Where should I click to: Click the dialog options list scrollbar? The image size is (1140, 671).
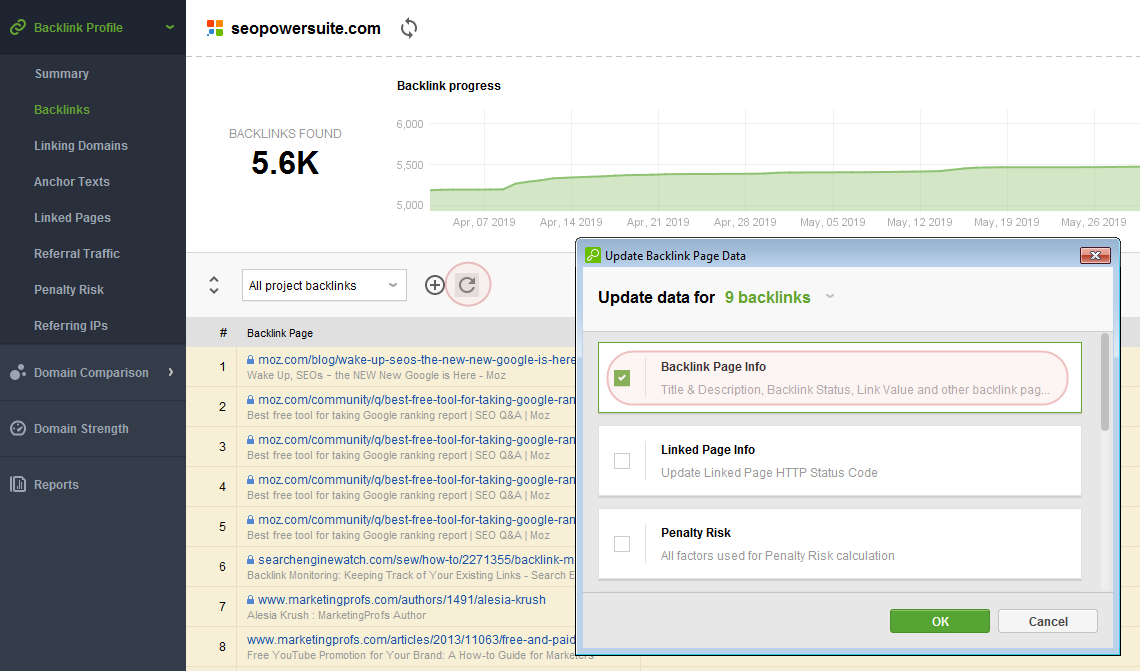tap(1105, 382)
